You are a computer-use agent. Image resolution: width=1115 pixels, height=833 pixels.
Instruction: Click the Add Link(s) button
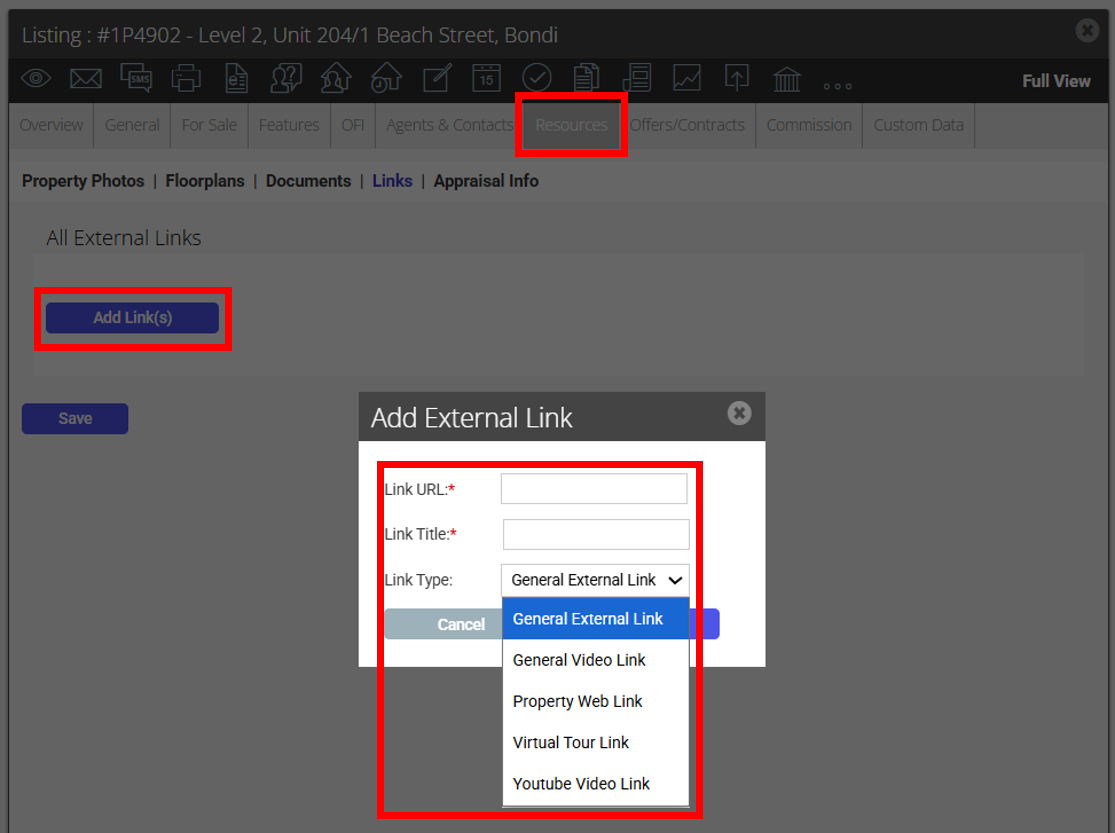click(132, 318)
